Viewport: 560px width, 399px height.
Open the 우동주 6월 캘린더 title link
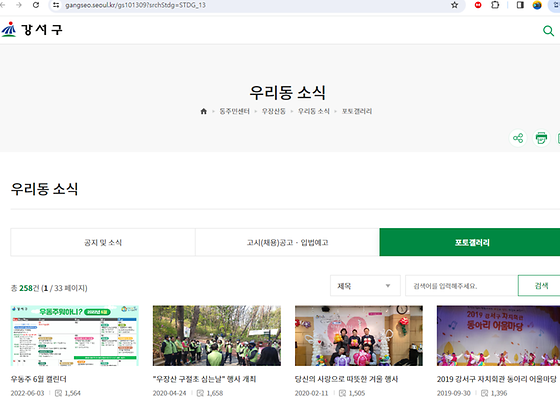click(39, 379)
